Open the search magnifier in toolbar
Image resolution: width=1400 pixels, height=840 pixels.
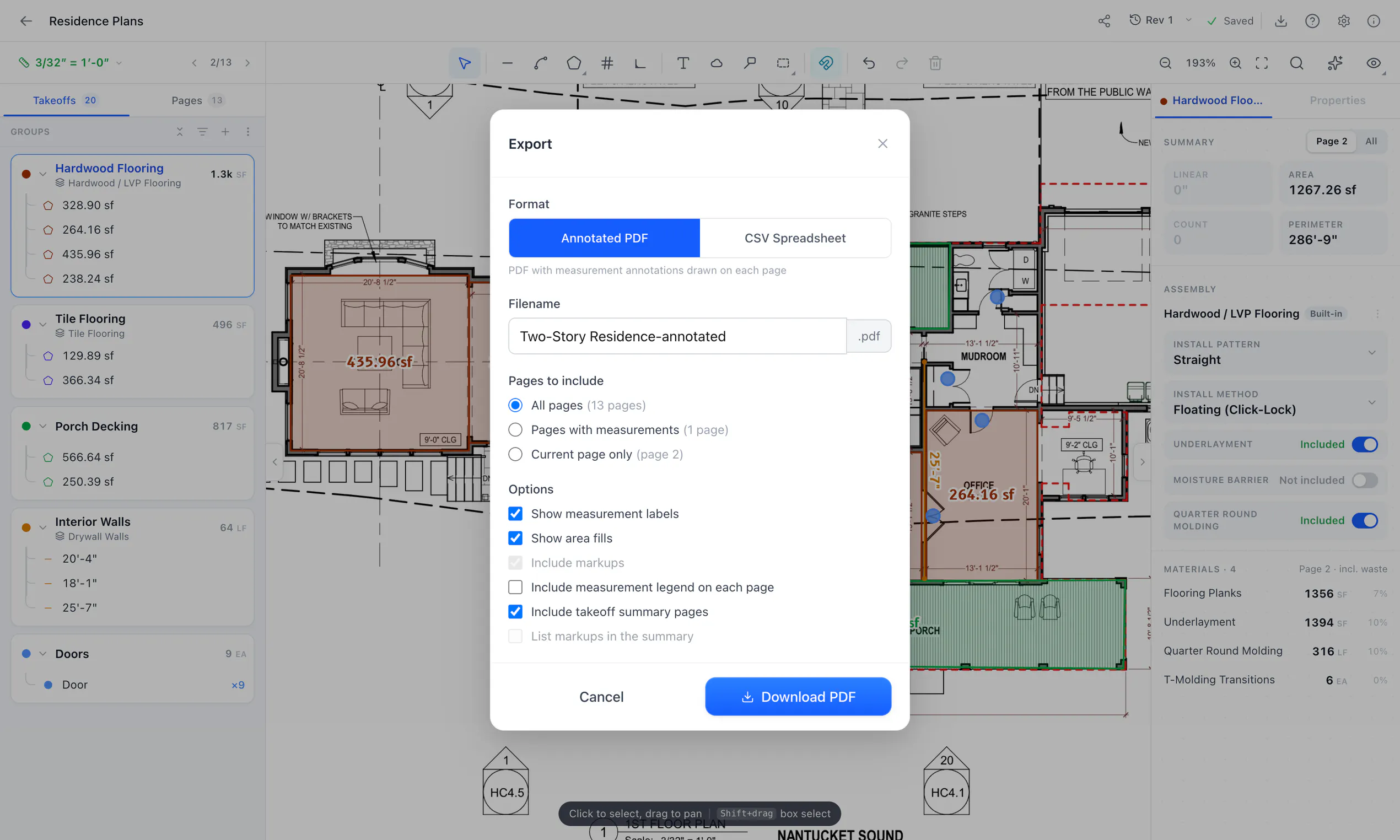(1296, 63)
